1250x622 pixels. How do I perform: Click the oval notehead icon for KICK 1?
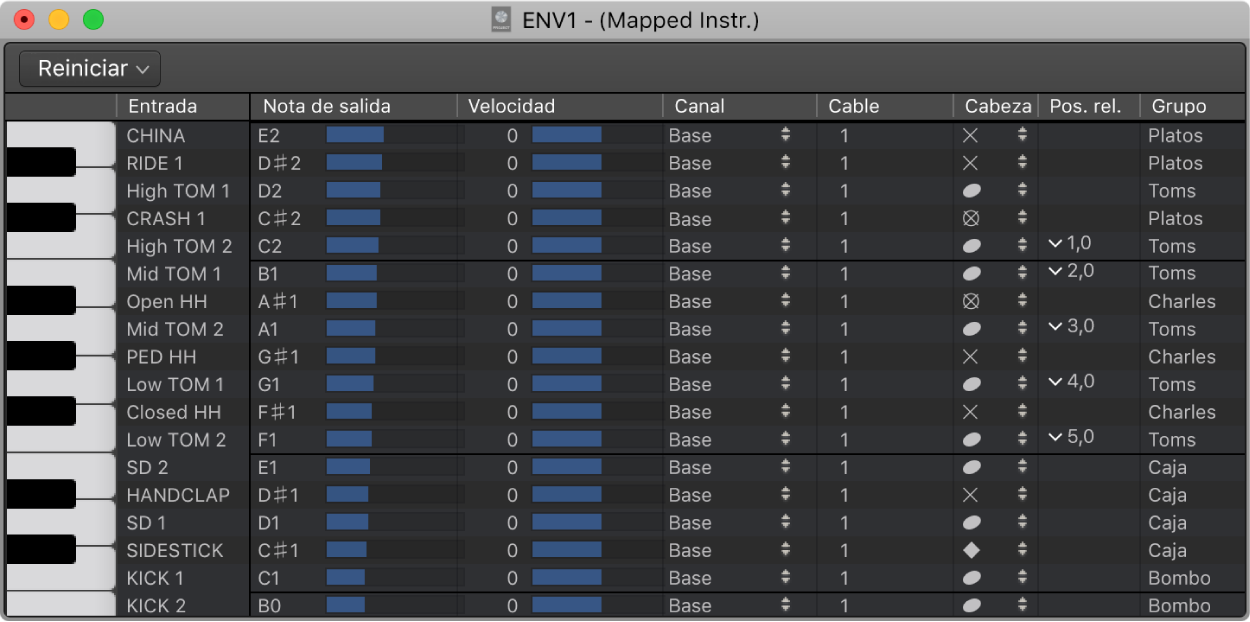point(970,578)
